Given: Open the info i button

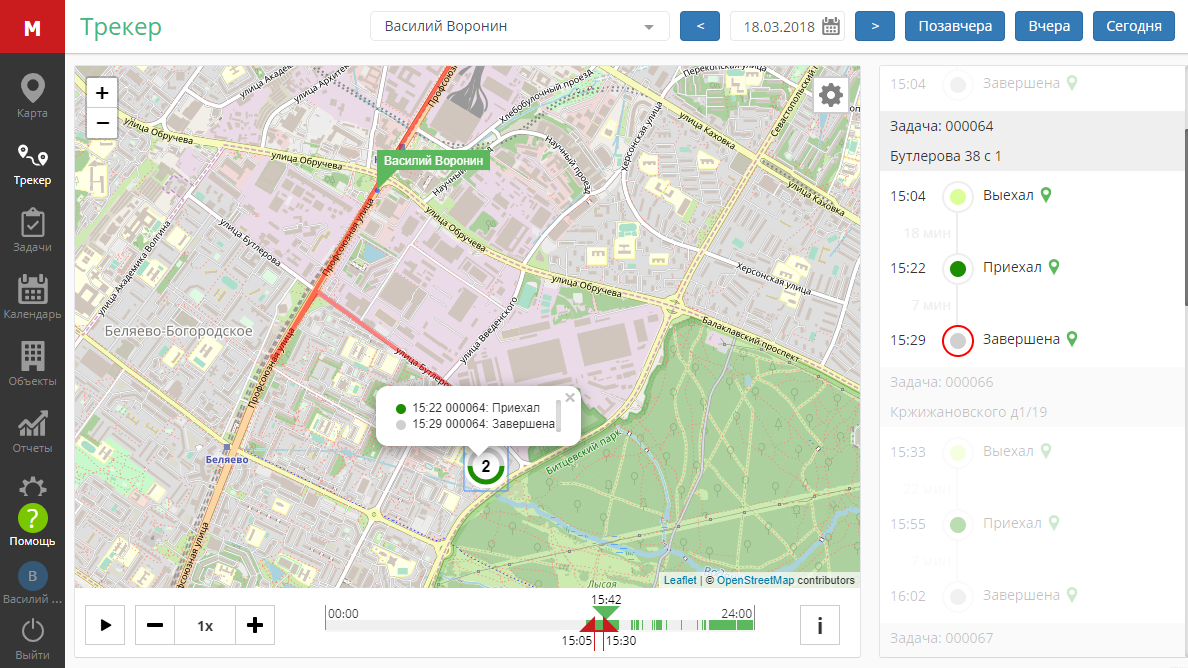Looking at the screenshot, I should (820, 626).
